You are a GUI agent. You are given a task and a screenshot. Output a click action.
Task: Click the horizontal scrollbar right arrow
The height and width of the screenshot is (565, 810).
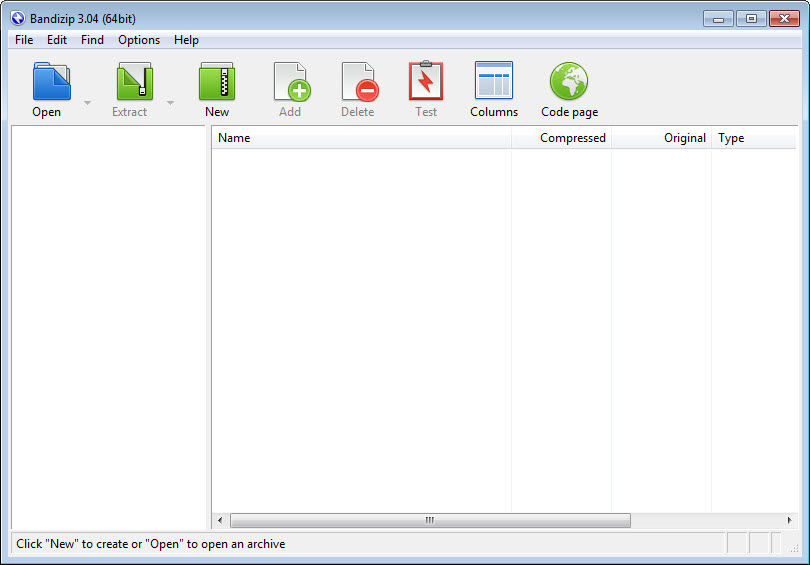[789, 521]
